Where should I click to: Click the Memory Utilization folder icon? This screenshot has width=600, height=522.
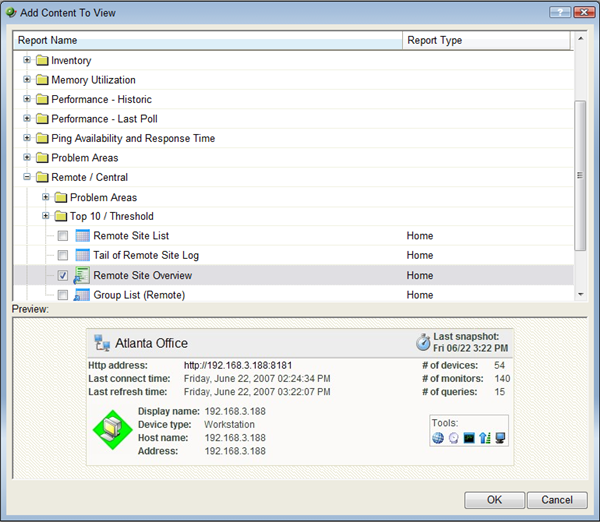point(42,80)
